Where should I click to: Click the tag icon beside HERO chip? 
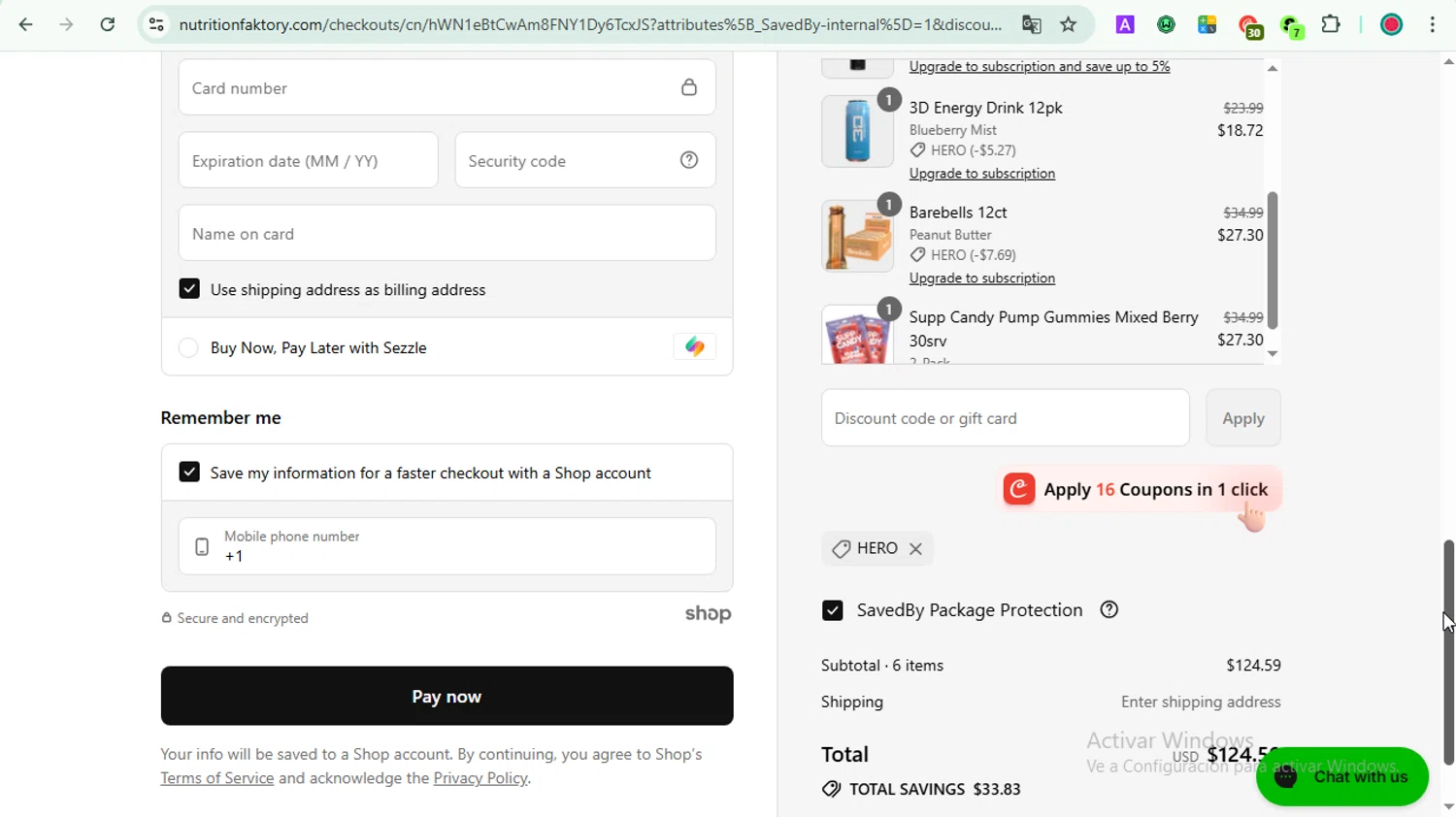[x=842, y=549]
